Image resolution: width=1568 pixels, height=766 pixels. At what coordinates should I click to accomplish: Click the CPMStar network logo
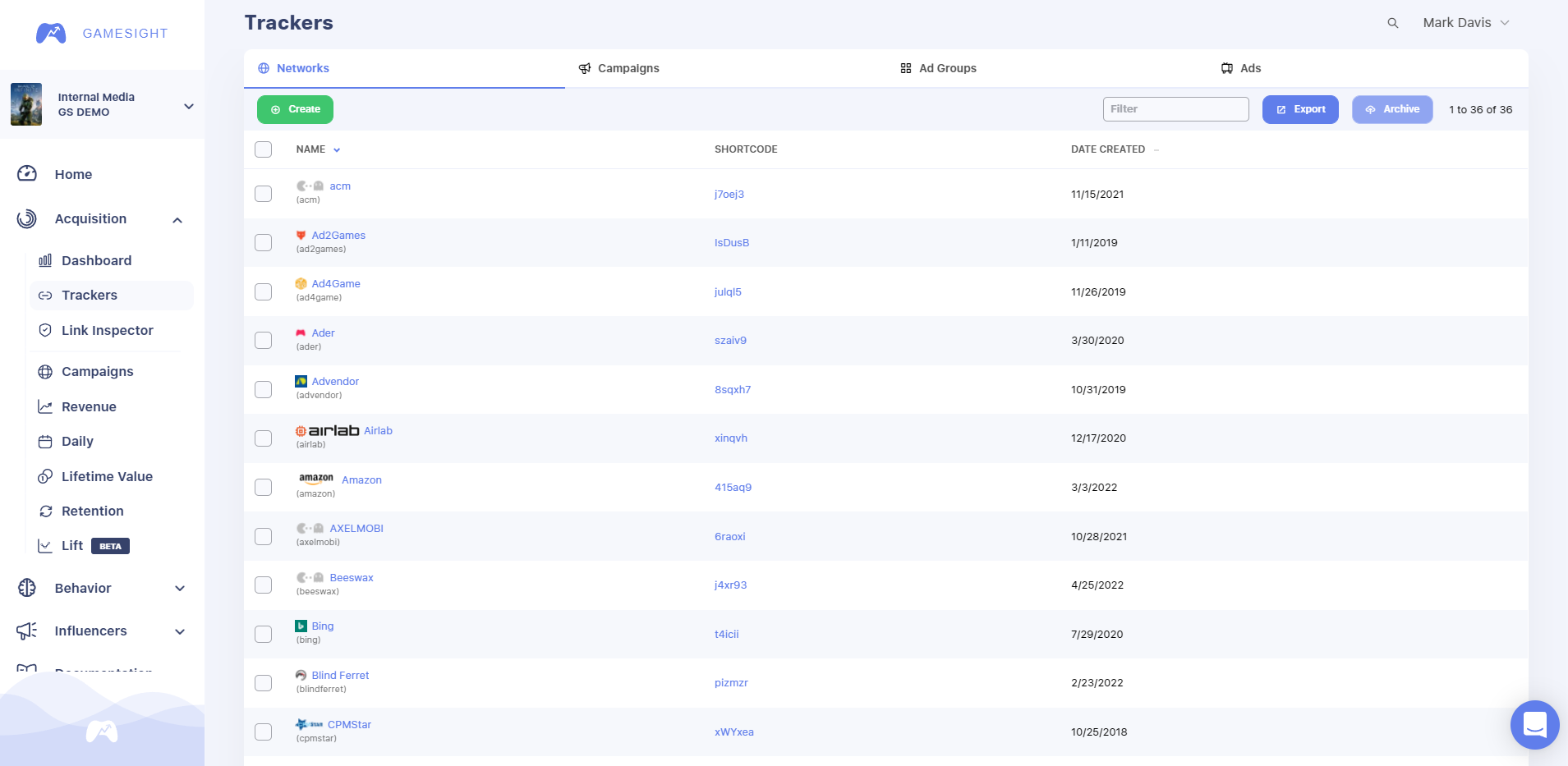pos(310,724)
